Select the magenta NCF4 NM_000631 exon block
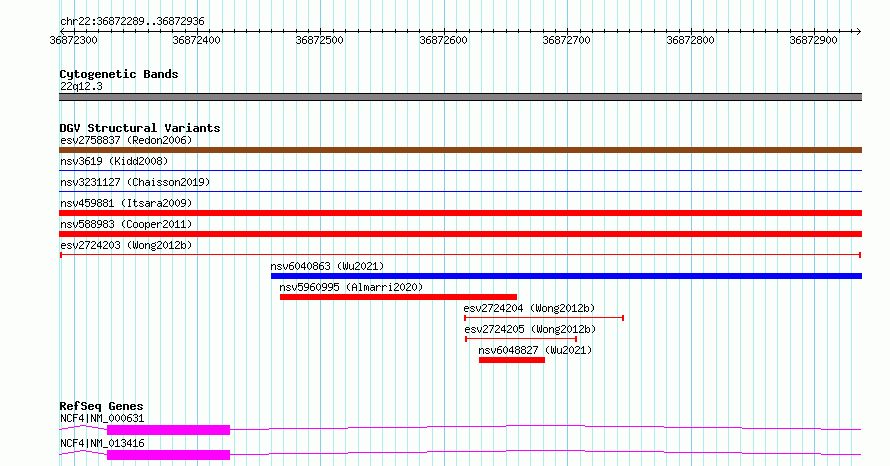The height and width of the screenshot is (466, 890). click(x=169, y=430)
